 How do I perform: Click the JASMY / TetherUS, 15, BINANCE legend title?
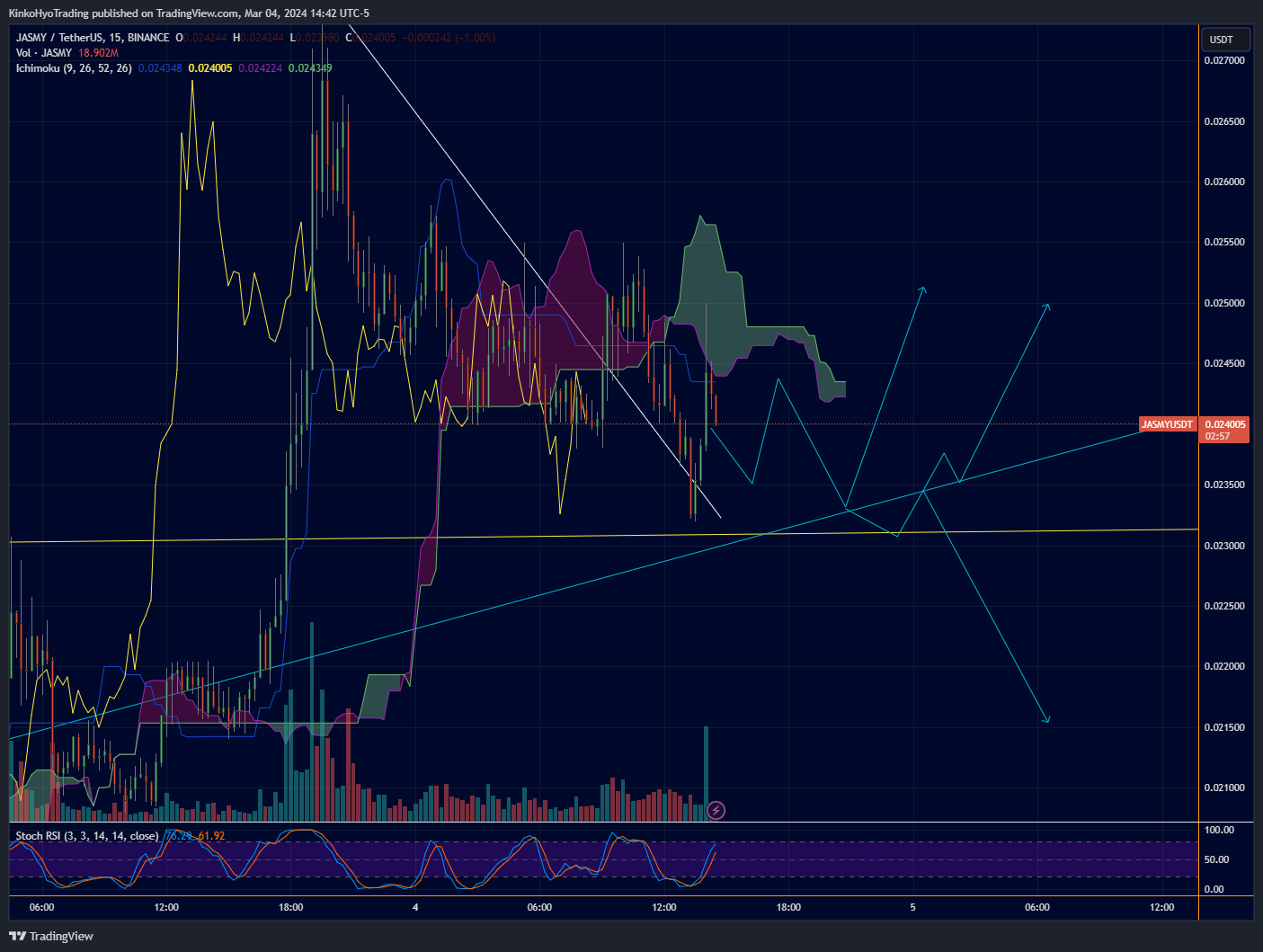coord(93,38)
